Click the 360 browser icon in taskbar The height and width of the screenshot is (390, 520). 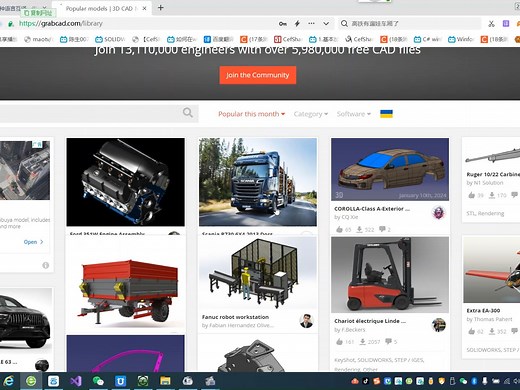point(31,381)
